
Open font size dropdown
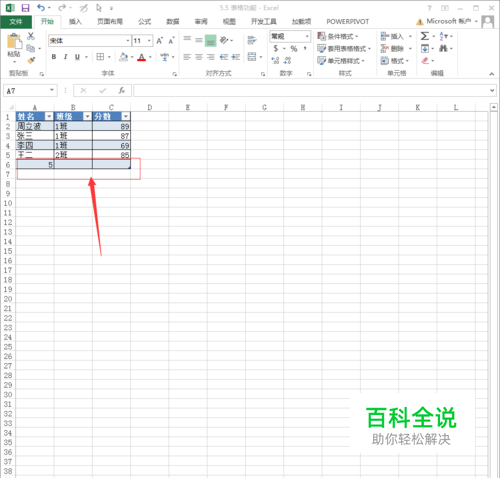[x=150, y=41]
